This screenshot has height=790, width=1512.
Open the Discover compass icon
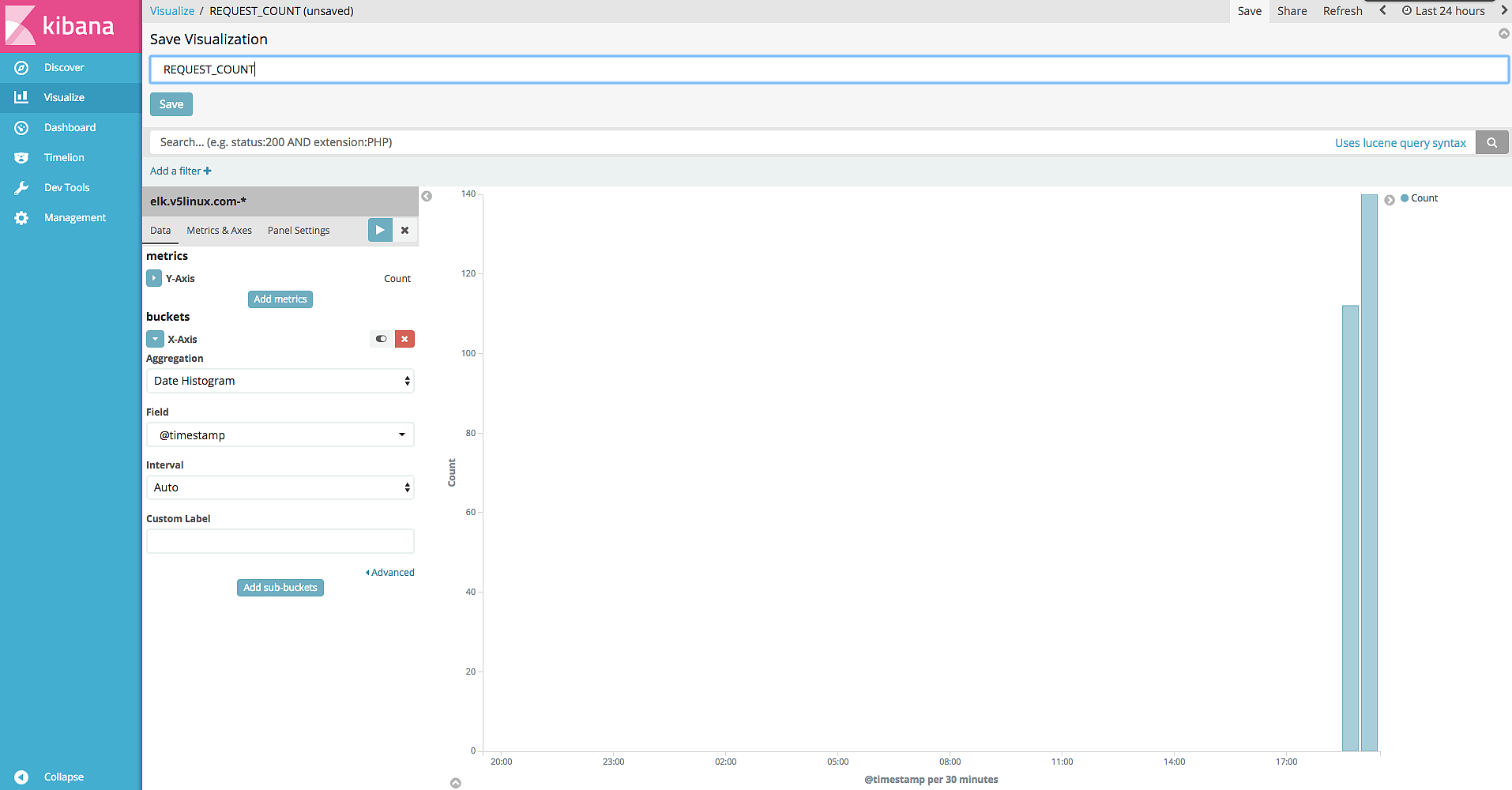pos(21,68)
